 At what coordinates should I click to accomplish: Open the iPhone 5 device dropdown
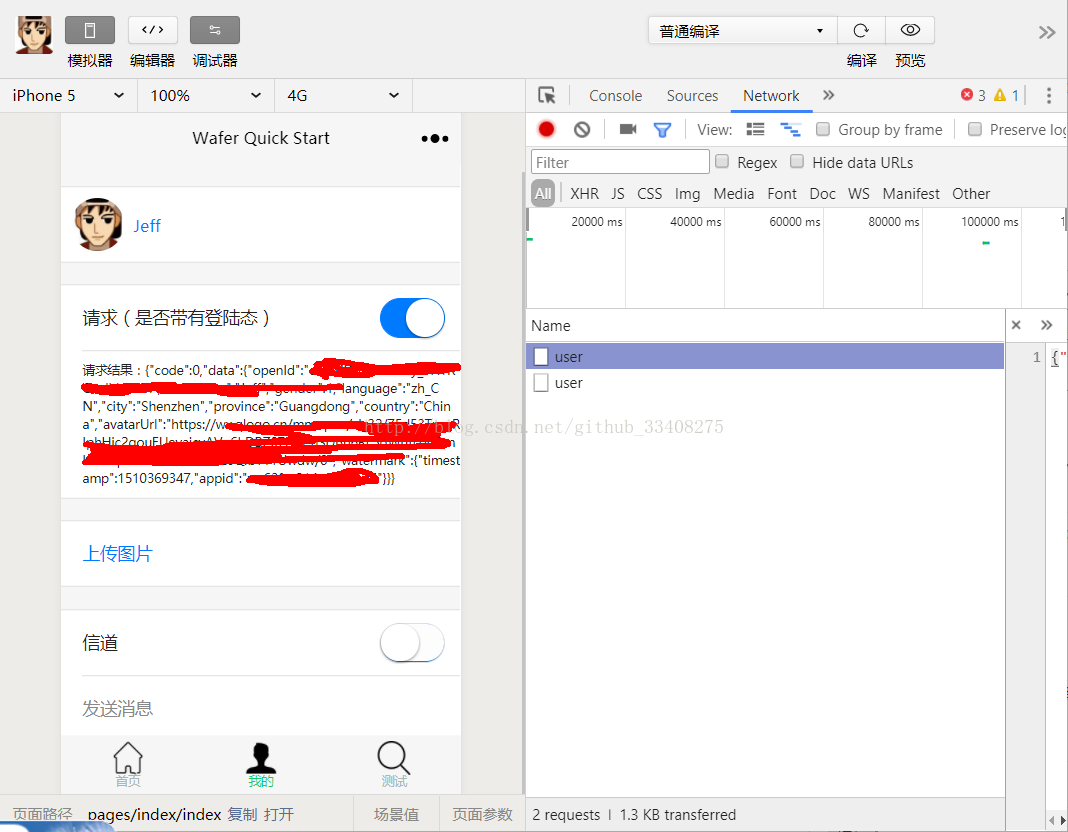pyautogui.click(x=65, y=95)
